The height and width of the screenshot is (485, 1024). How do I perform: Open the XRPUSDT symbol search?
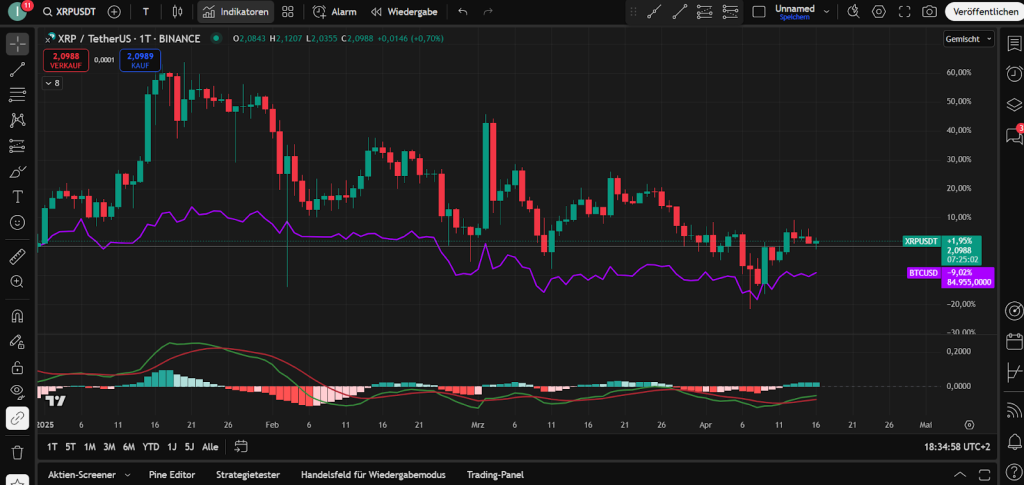(69, 12)
